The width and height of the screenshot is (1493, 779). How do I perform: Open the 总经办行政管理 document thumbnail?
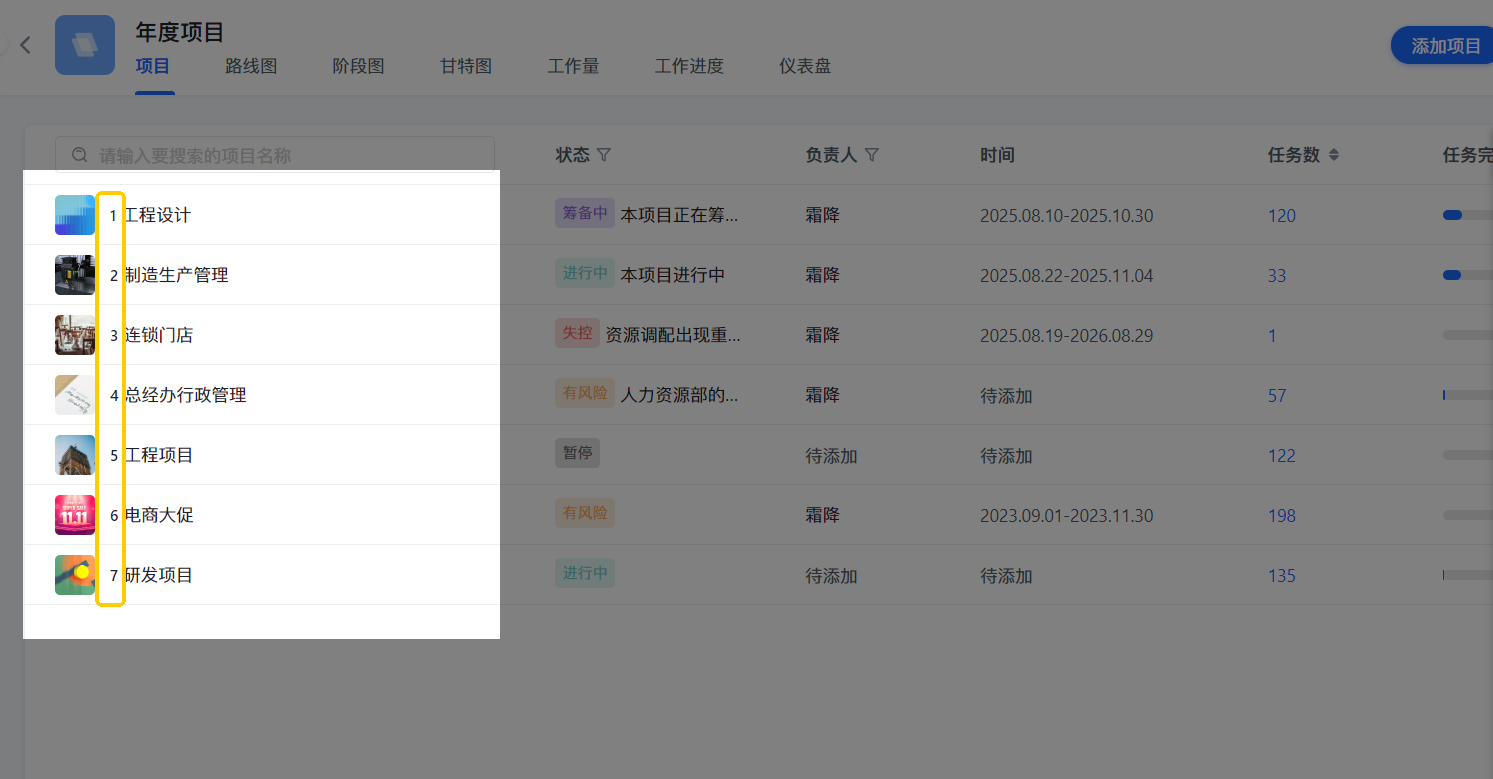[x=75, y=395]
